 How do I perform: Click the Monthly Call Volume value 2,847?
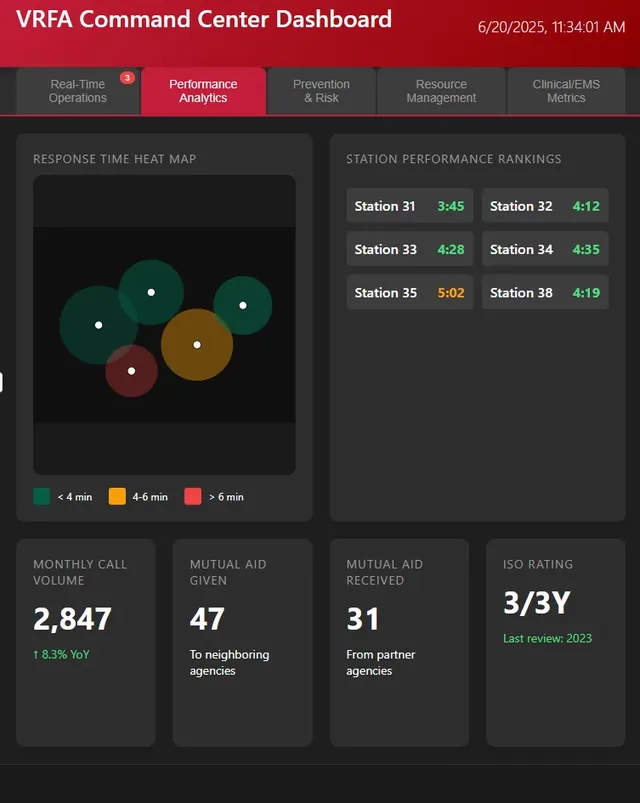click(72, 619)
